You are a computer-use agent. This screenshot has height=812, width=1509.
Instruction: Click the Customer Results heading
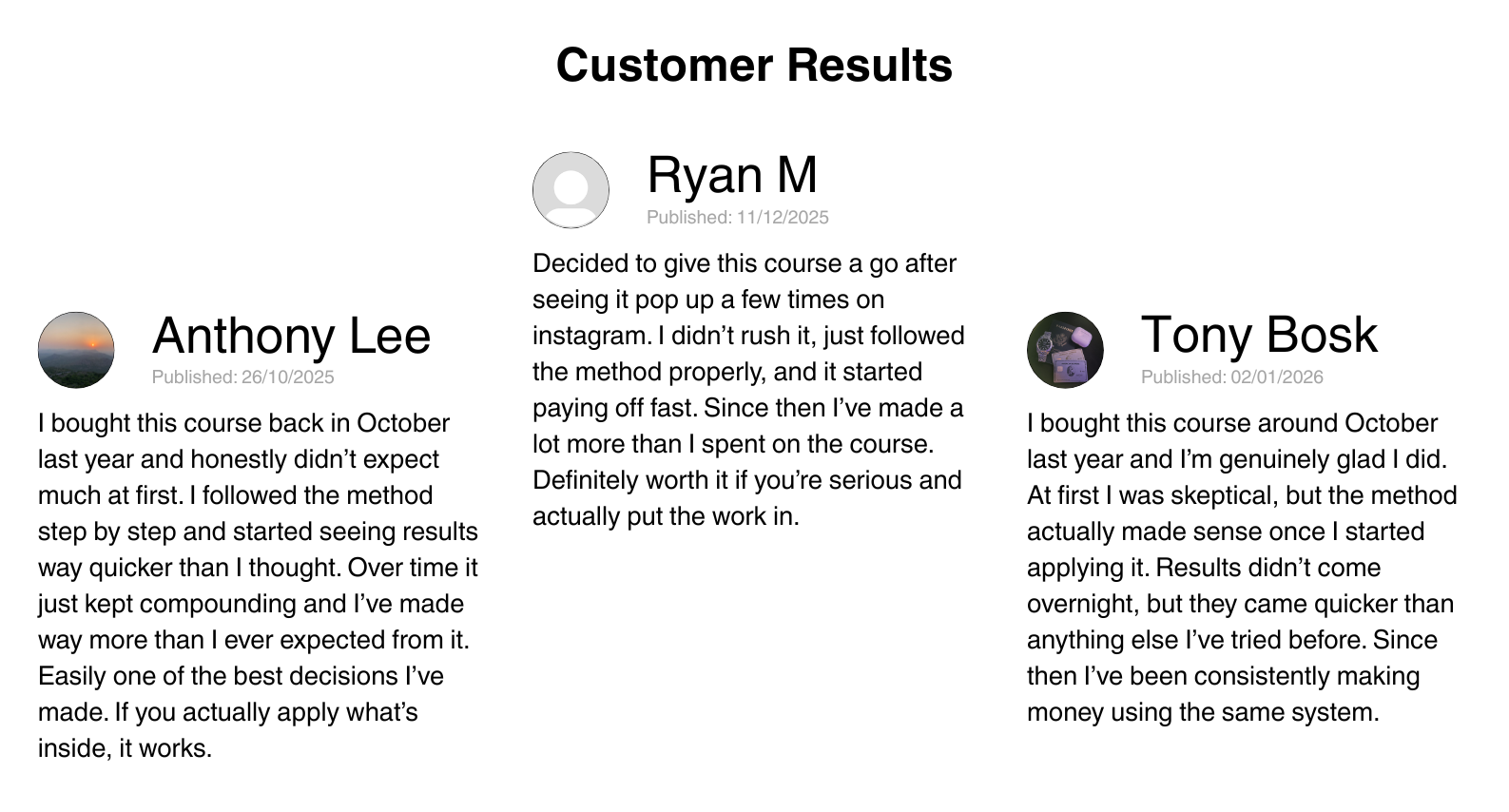tap(754, 66)
